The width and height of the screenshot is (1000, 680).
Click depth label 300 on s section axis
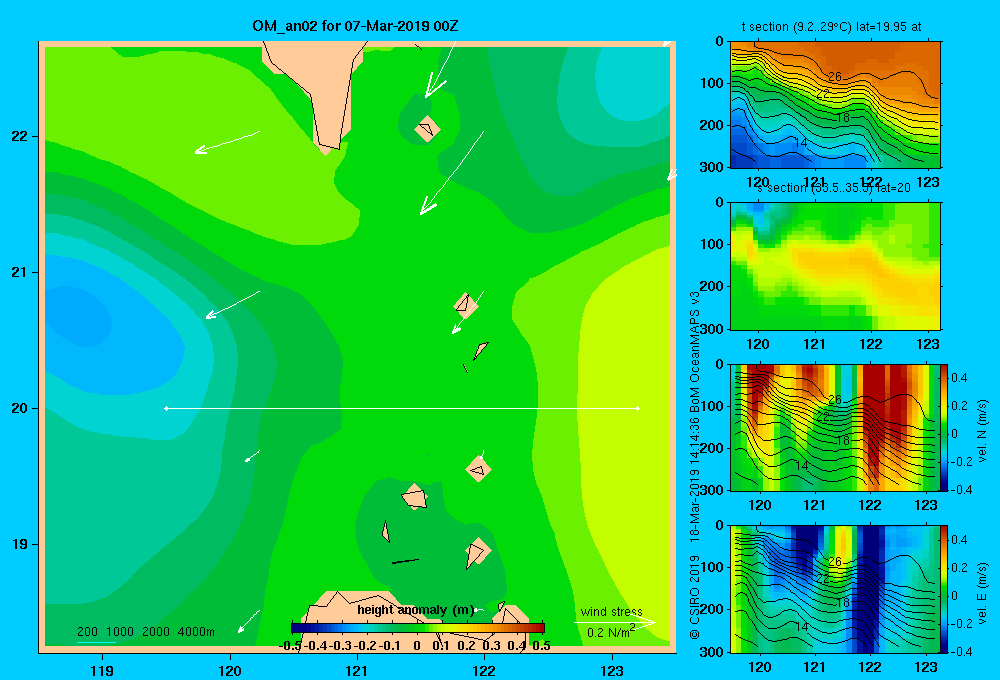pos(714,329)
